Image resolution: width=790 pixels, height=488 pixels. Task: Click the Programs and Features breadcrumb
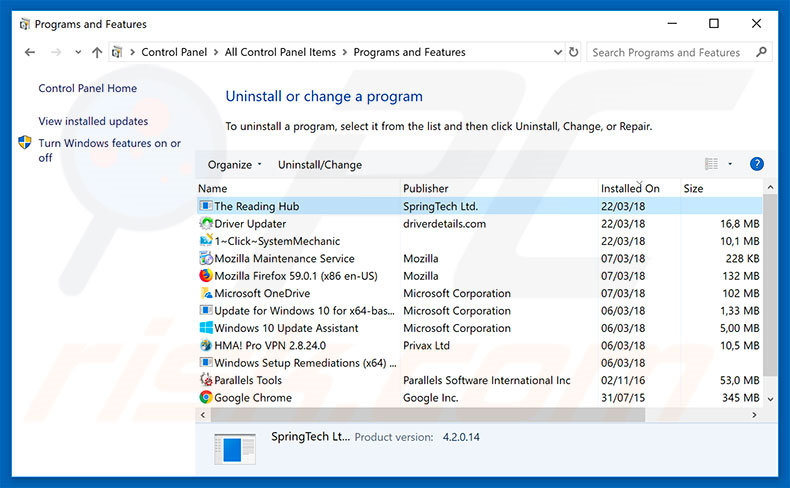(x=410, y=52)
